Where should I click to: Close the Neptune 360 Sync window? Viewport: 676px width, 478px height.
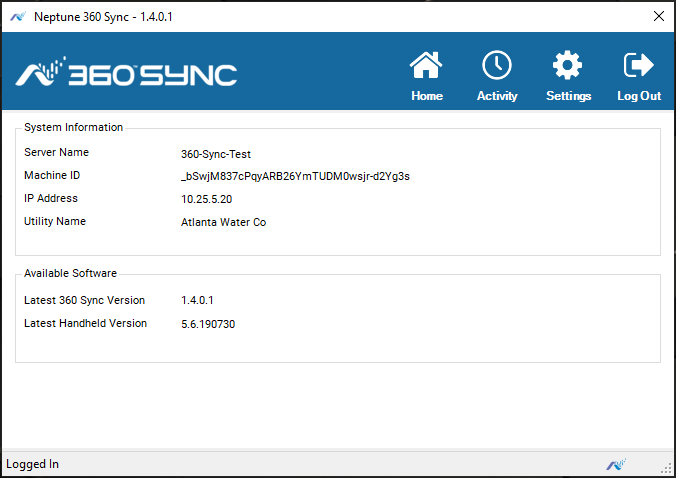pyautogui.click(x=658, y=16)
